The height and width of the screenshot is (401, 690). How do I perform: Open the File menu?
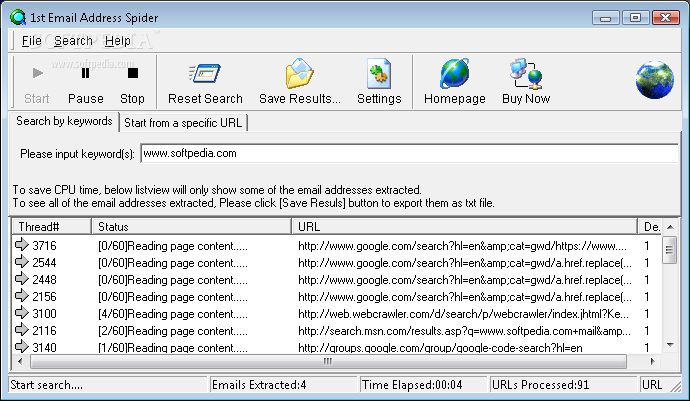pyautogui.click(x=31, y=41)
